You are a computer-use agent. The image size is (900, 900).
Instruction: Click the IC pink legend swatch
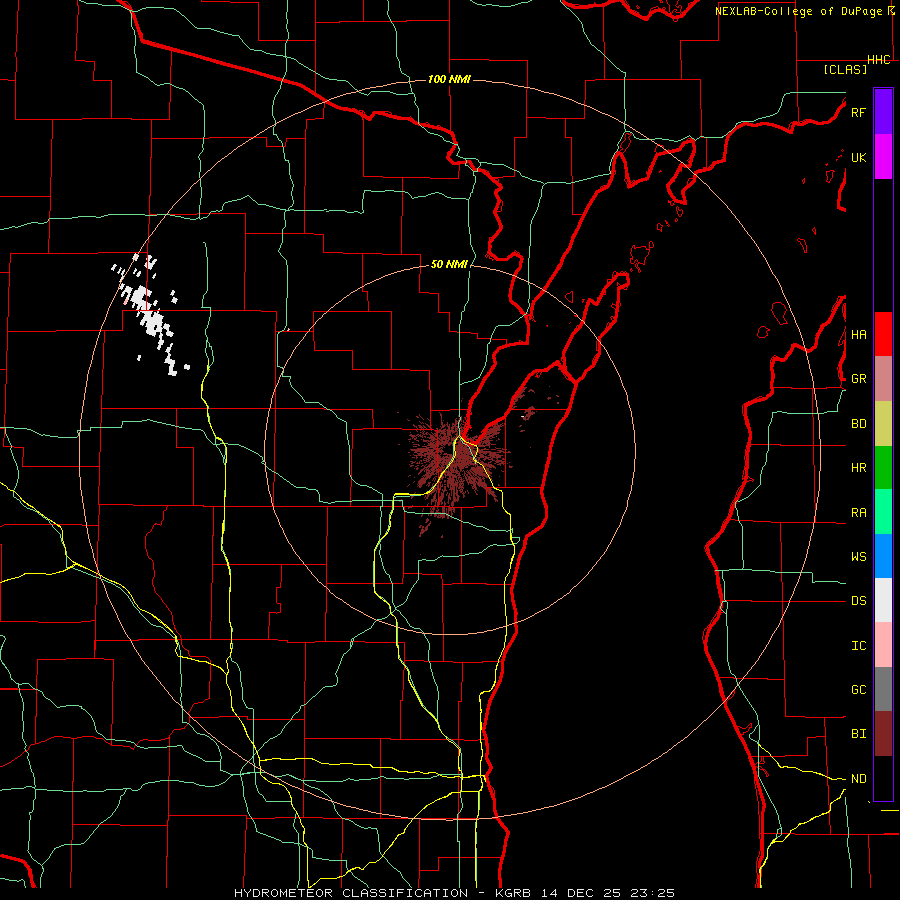click(883, 645)
